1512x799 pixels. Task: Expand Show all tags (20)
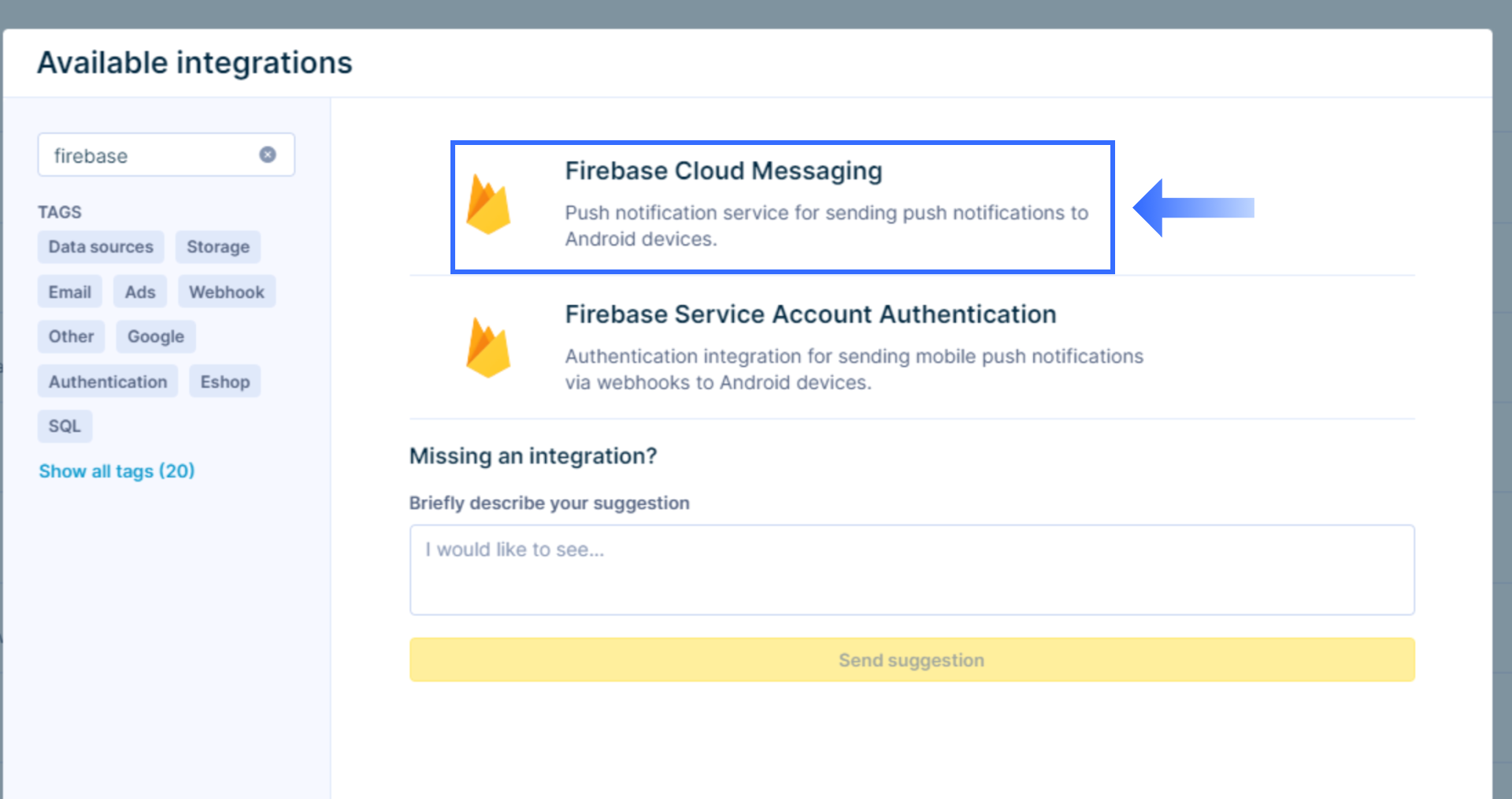tap(117, 471)
